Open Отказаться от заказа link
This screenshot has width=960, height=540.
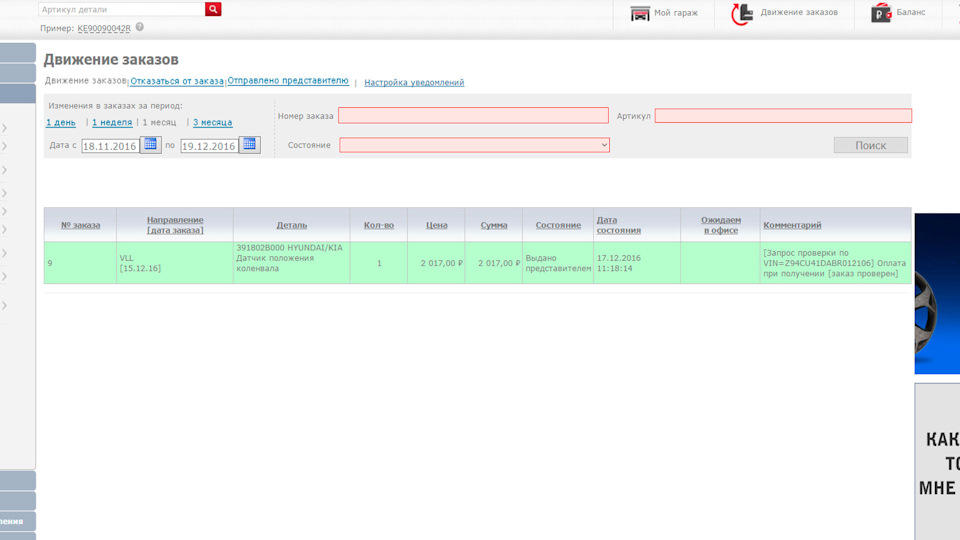click(177, 81)
